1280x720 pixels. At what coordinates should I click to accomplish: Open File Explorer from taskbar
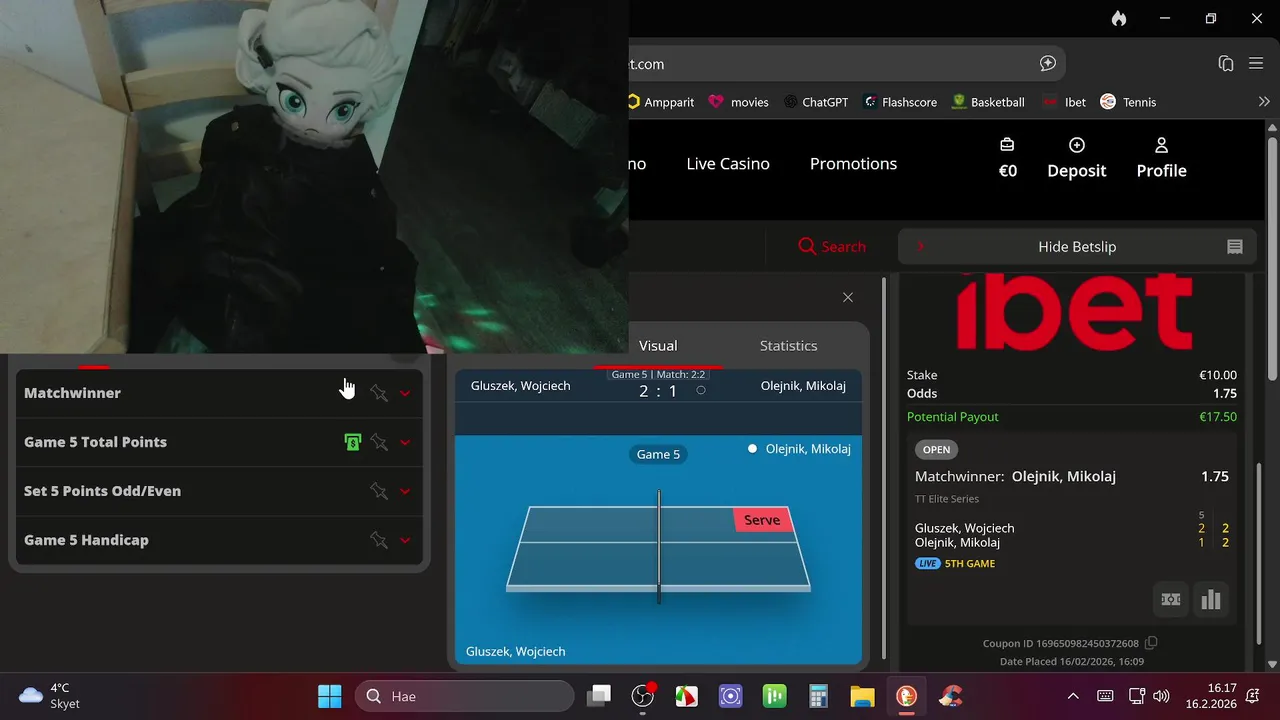[x=862, y=696]
